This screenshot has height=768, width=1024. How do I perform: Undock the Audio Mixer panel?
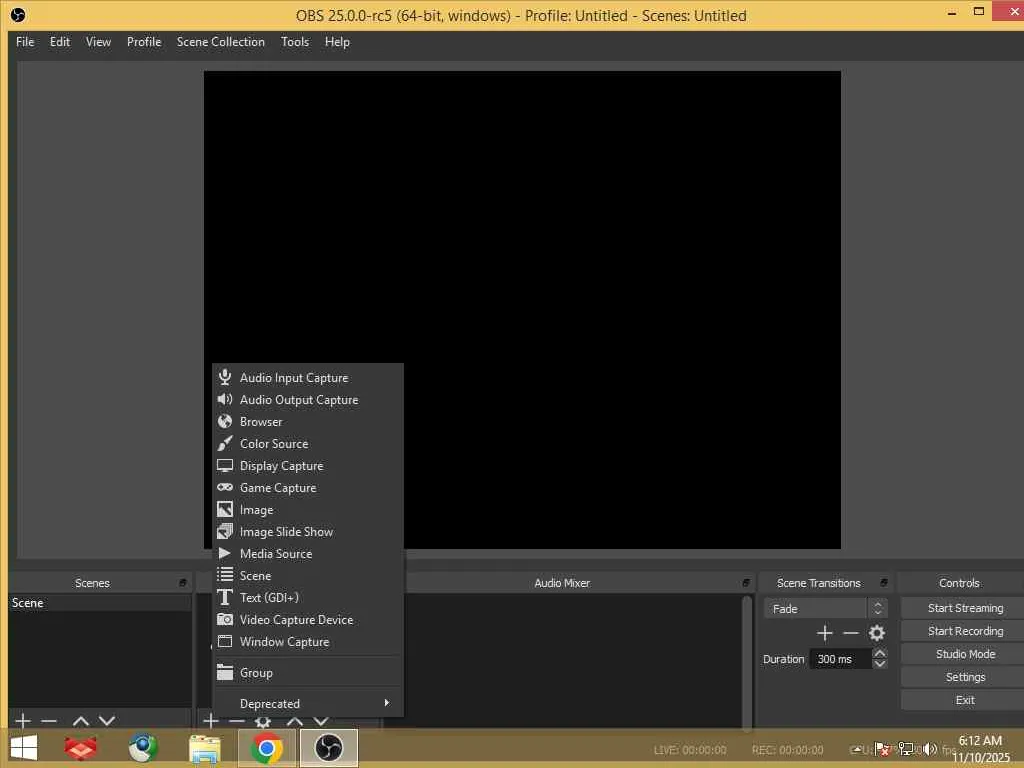coord(746,583)
